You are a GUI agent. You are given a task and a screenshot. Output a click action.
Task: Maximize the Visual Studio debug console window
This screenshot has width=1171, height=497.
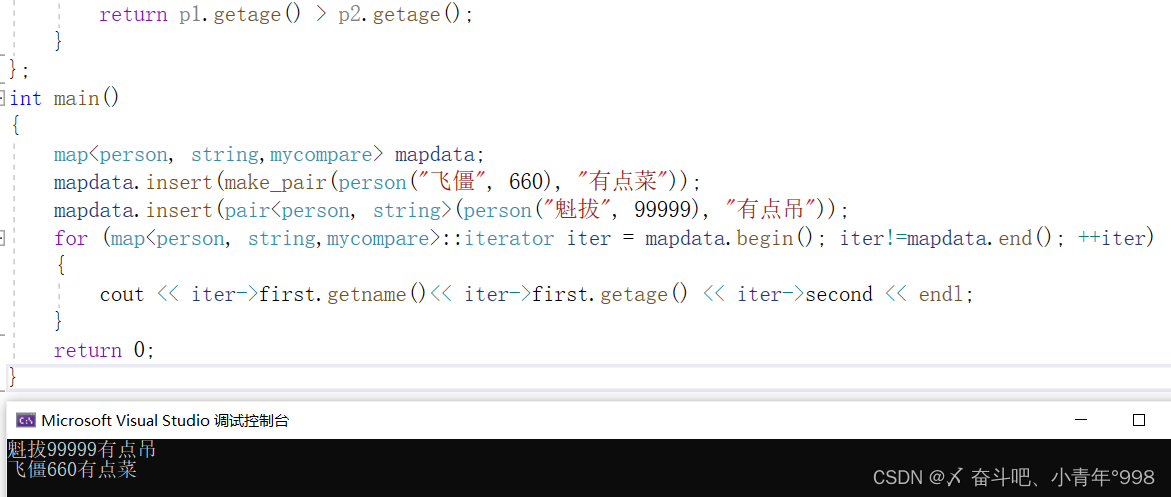1138,420
